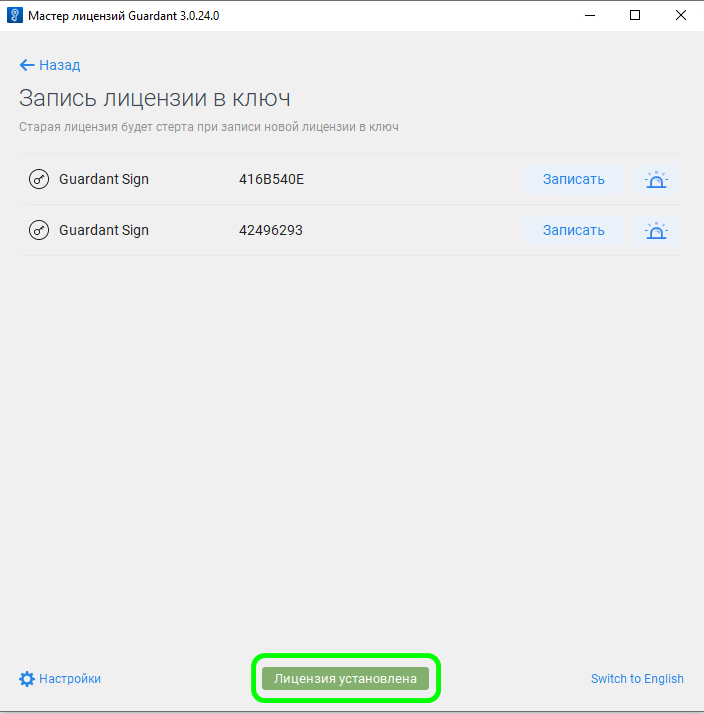Click key icon beside 42496293 row
The image size is (704, 714).
point(39,230)
